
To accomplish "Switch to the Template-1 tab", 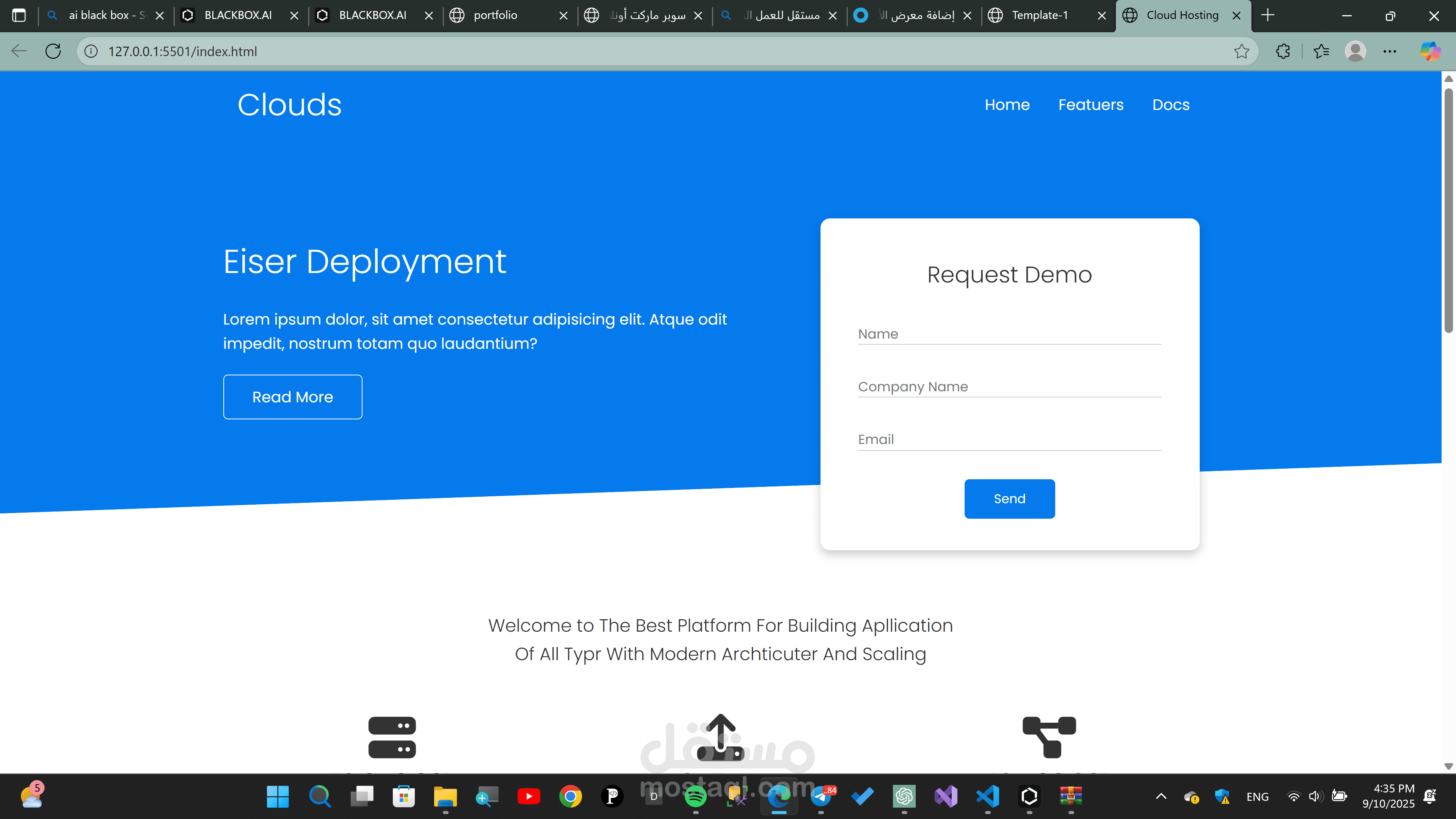I will click(x=1040, y=15).
